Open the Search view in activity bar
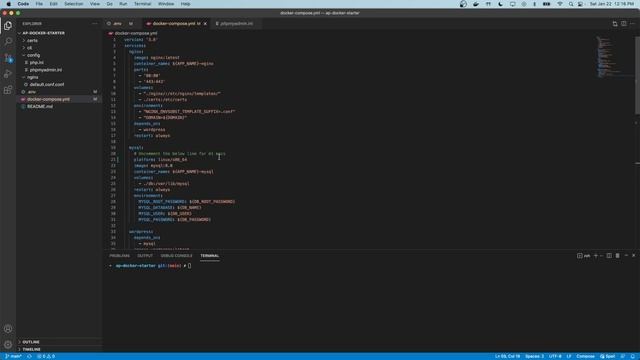 tap(8, 42)
